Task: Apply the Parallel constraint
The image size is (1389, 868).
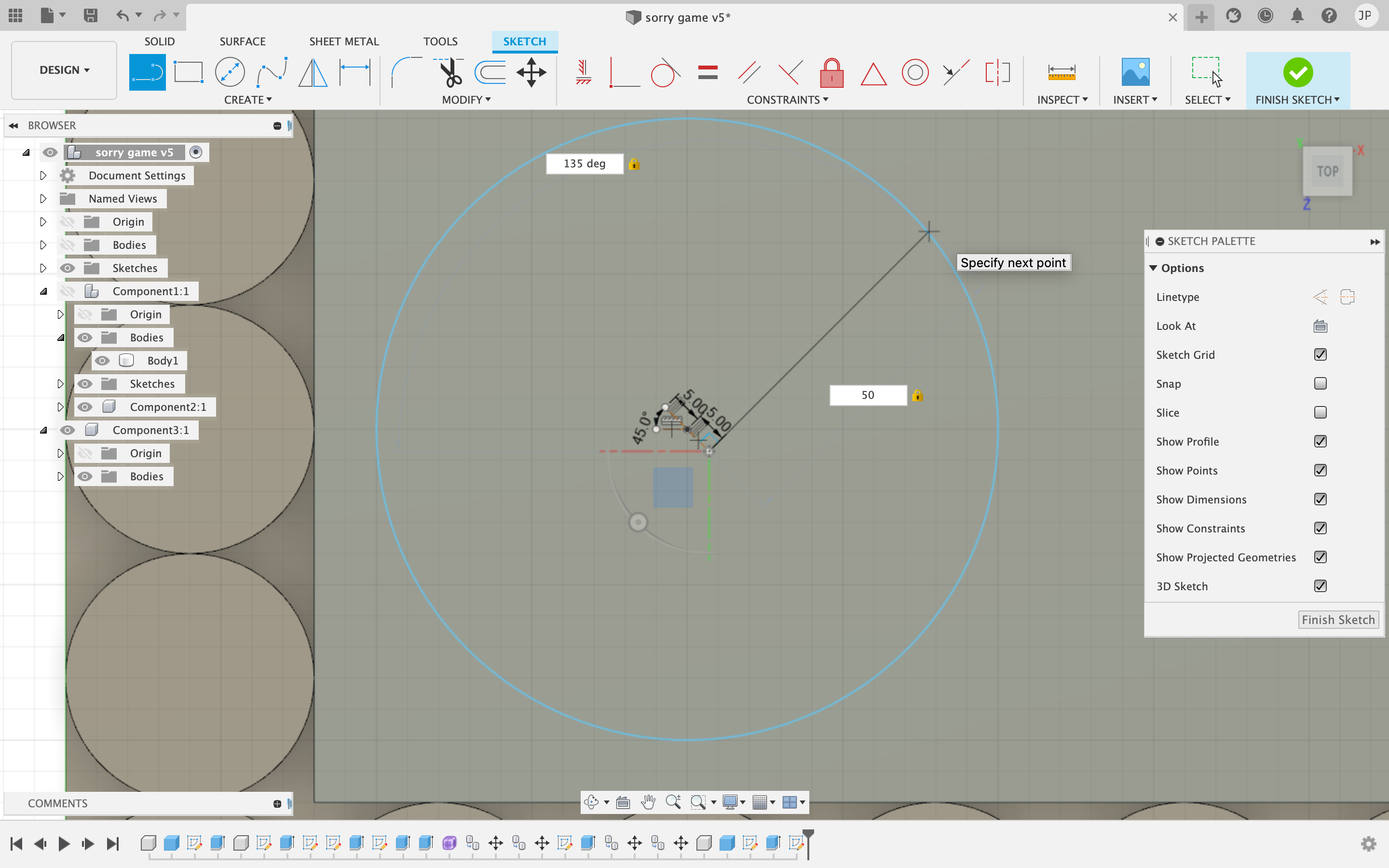Action: [749, 72]
